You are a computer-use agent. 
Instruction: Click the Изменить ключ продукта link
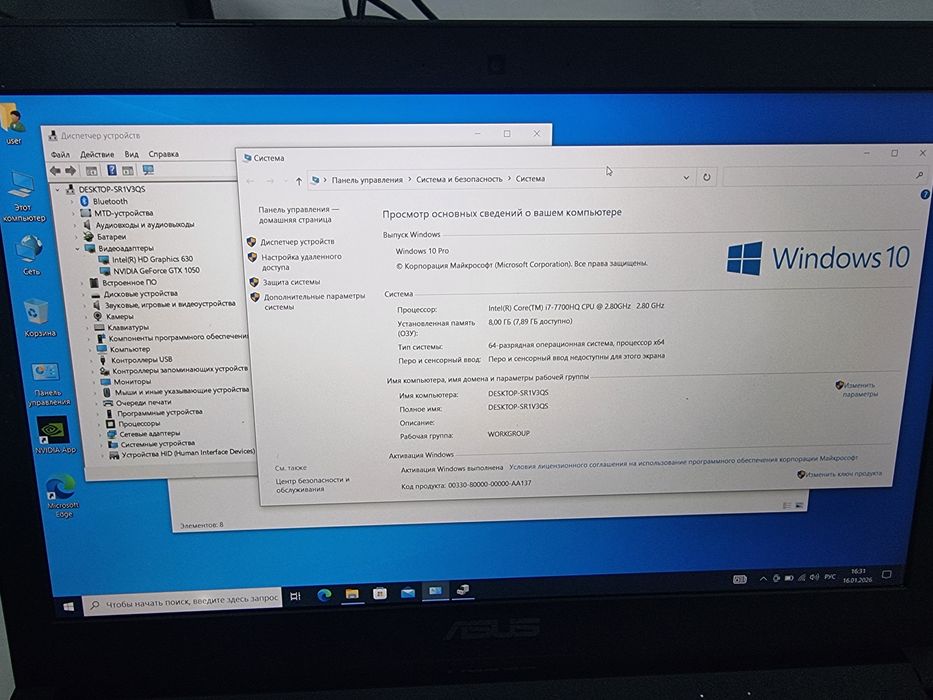click(x=843, y=474)
